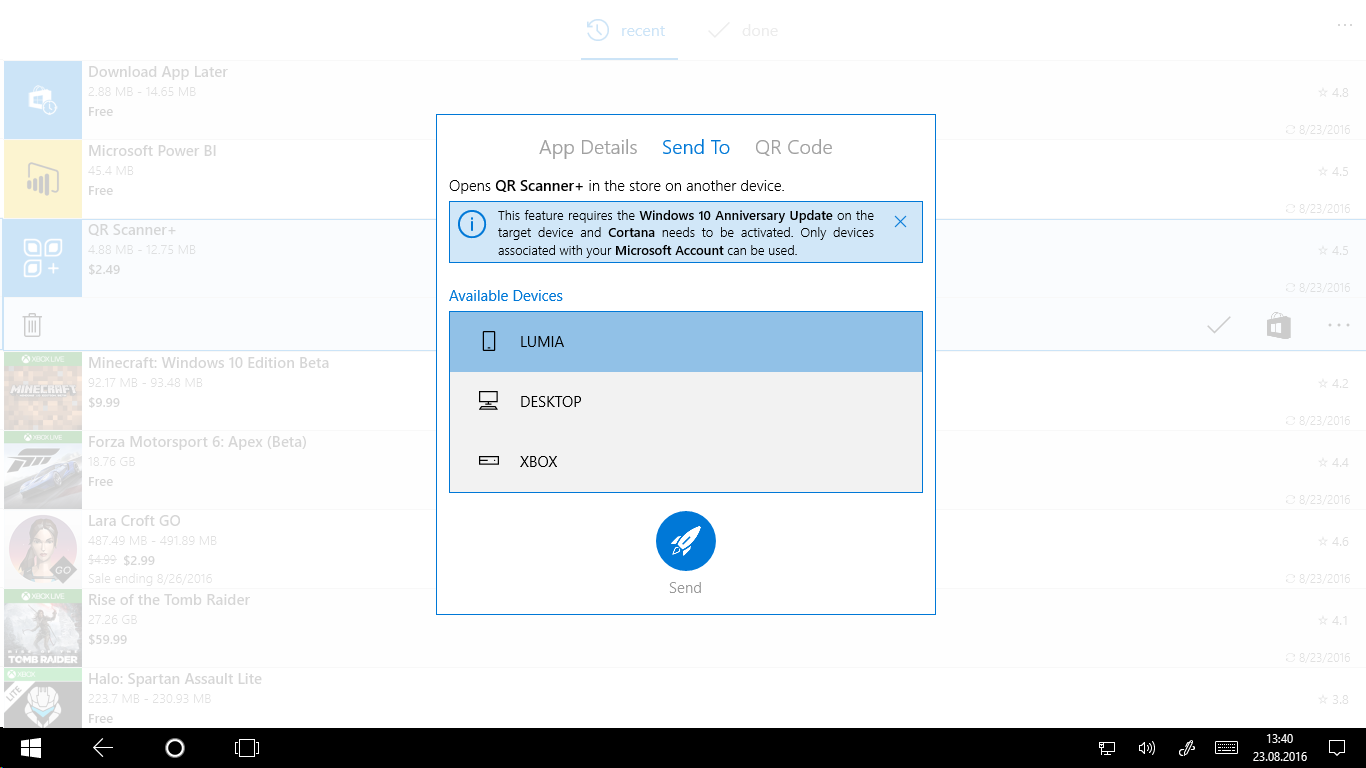1366x768 pixels.
Task: Click the 4.8 star rating
Action: [x=1333, y=93]
